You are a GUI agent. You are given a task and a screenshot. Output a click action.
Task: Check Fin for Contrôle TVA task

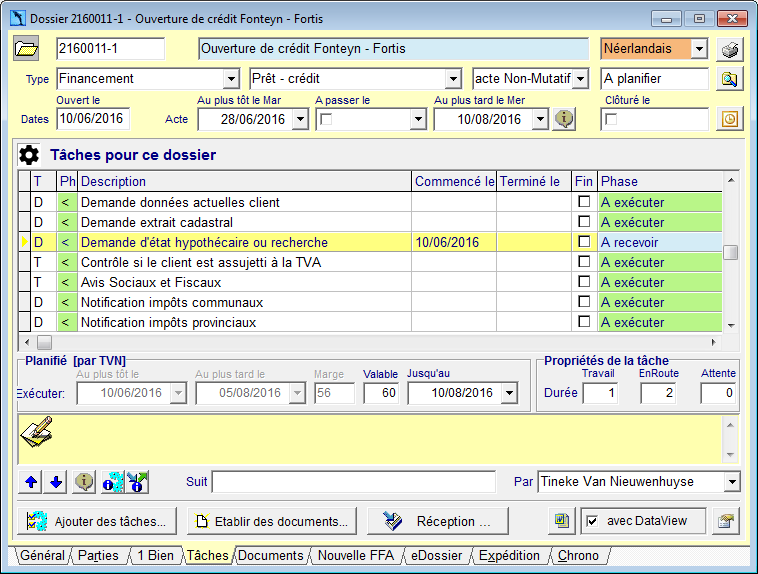tap(584, 262)
